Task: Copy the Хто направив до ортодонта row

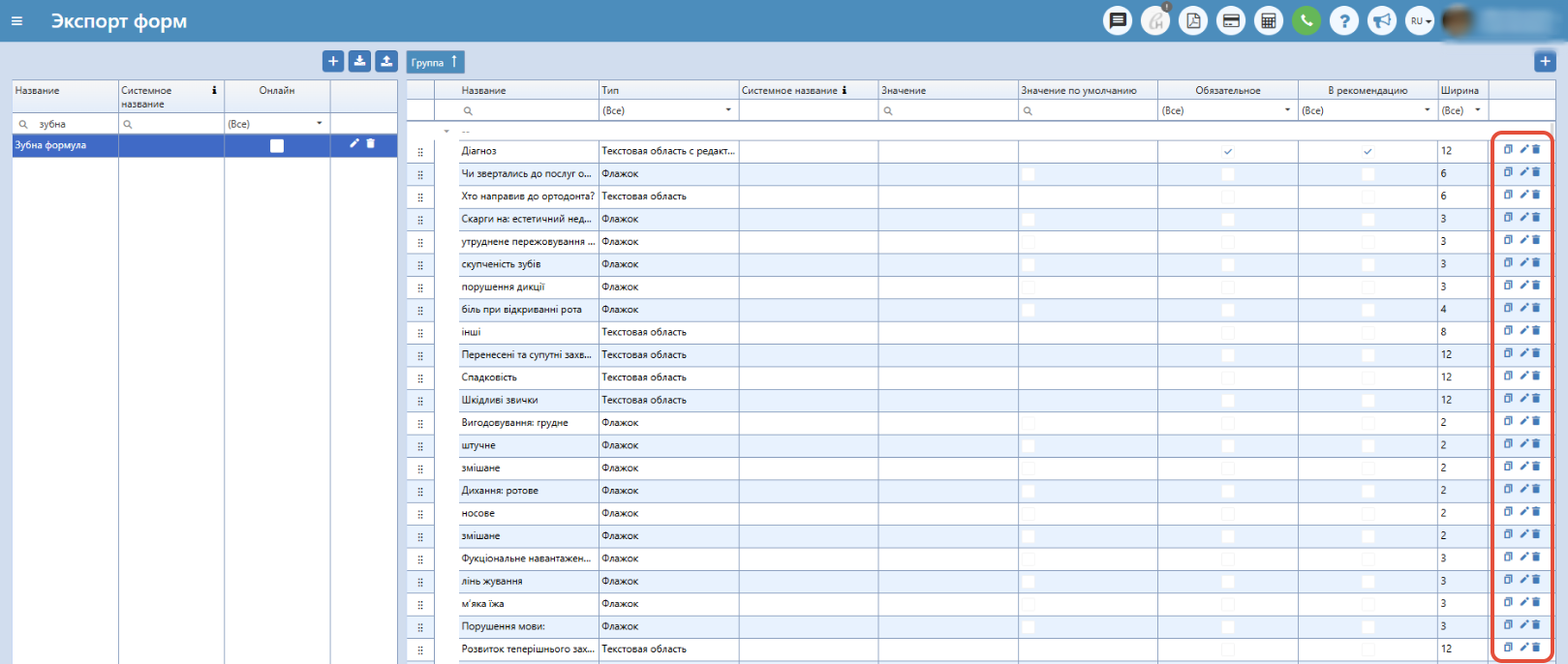Action: tap(1508, 195)
